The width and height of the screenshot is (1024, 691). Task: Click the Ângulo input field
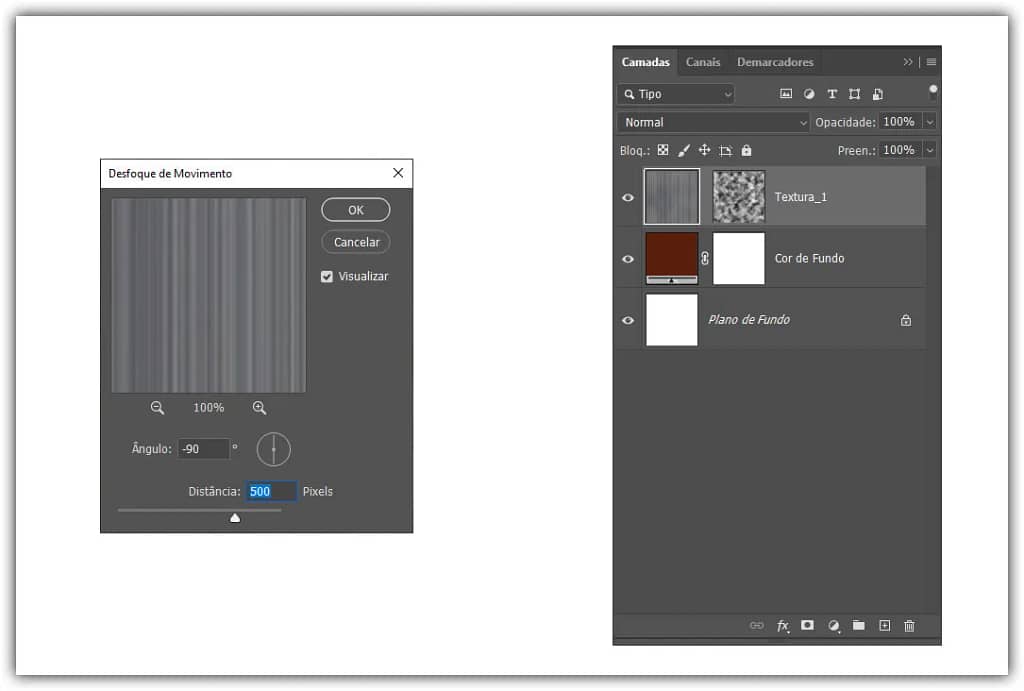tap(203, 449)
